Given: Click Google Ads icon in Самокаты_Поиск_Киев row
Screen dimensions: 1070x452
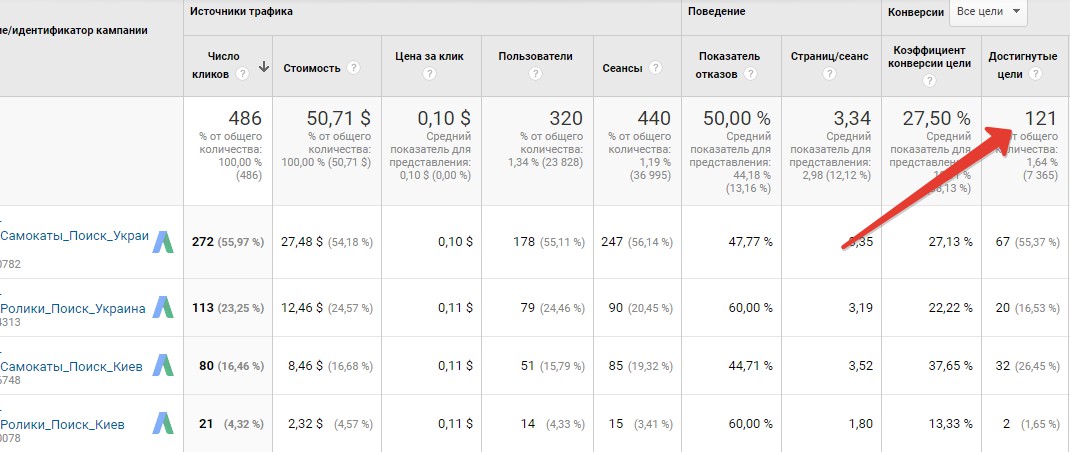Looking at the screenshot, I should (163, 365).
